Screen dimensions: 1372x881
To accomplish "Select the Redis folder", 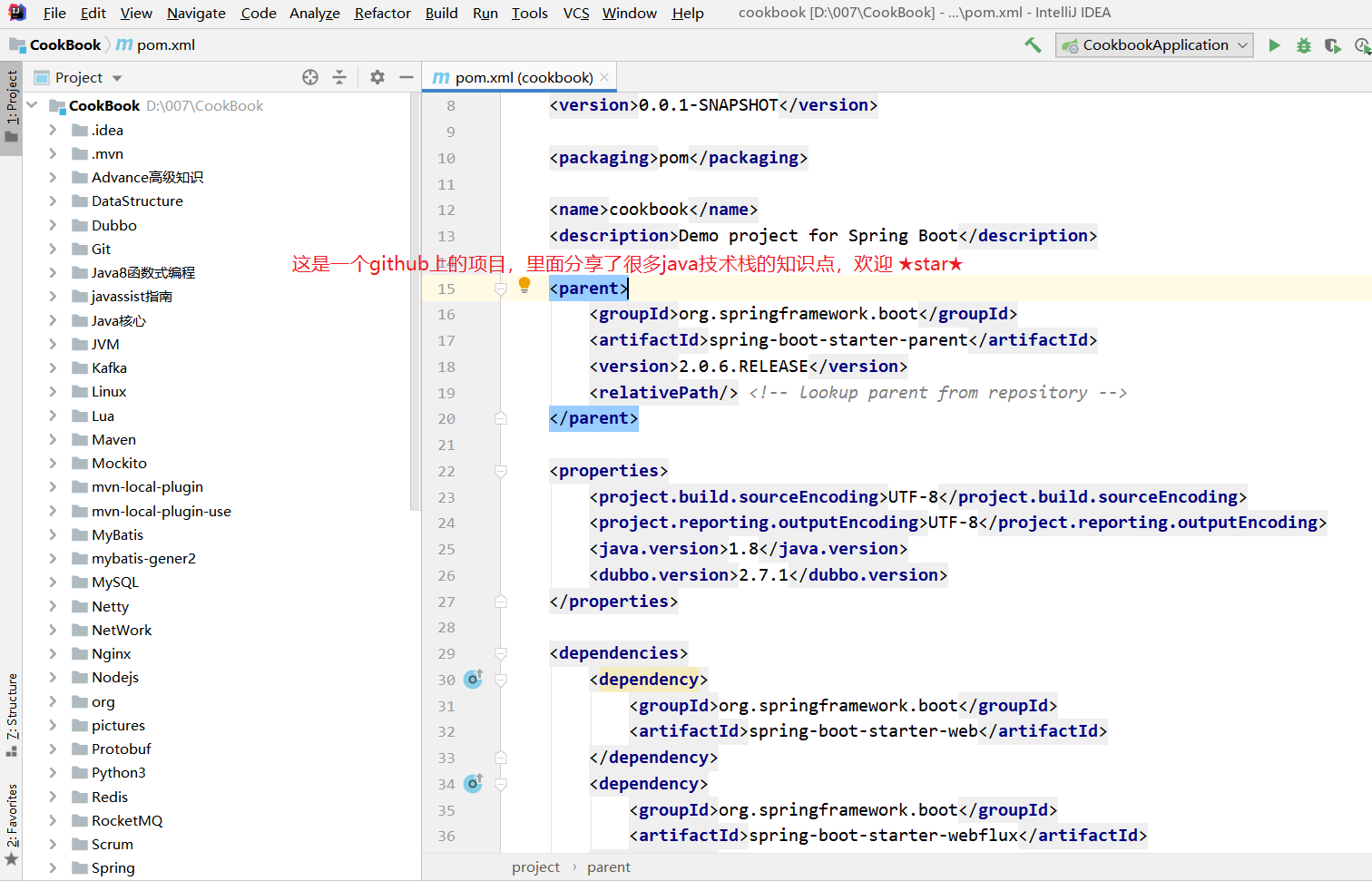I will [x=109, y=797].
